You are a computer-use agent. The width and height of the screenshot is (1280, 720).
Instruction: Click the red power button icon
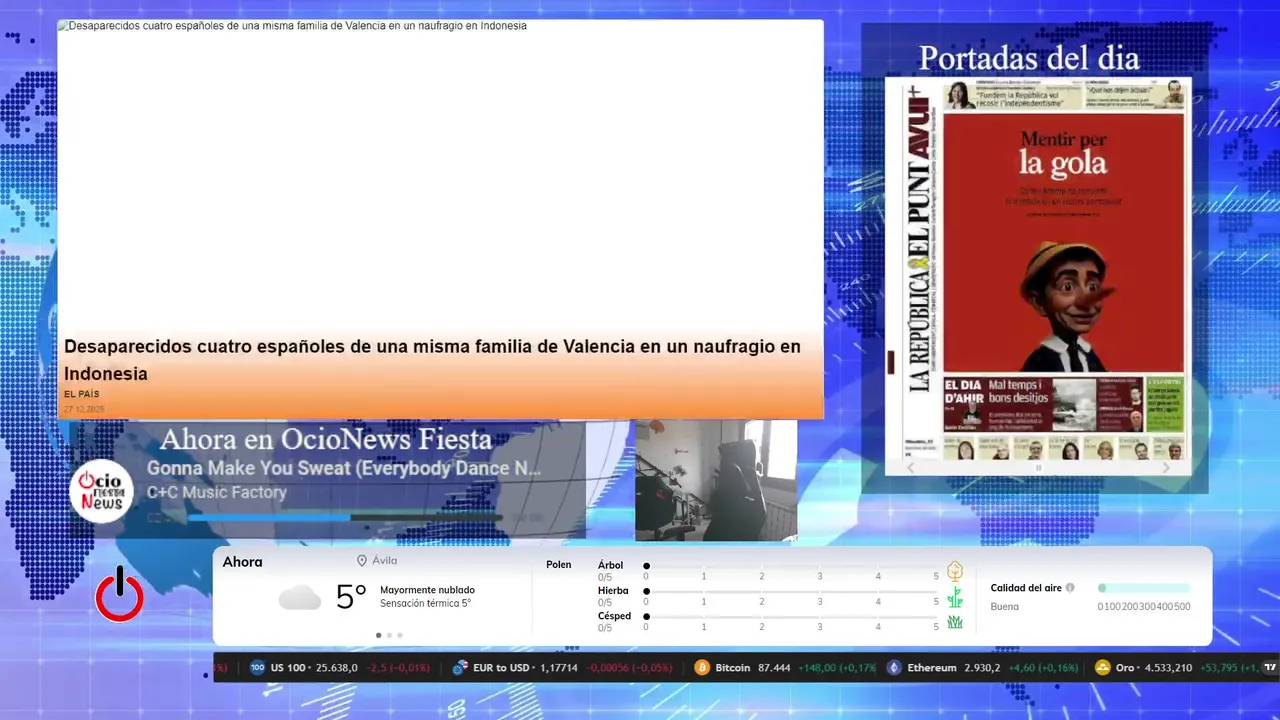tap(120, 594)
